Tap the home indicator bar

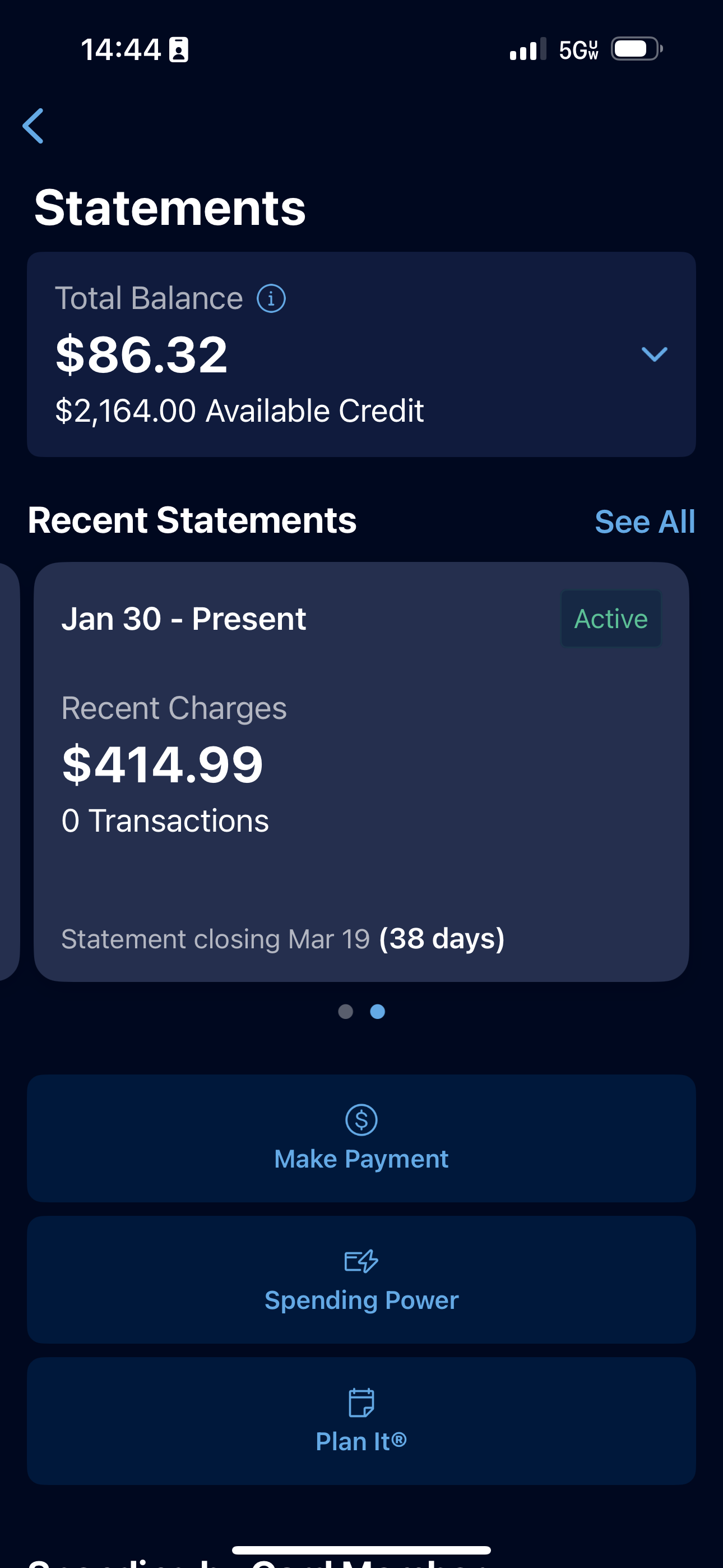(361, 1549)
